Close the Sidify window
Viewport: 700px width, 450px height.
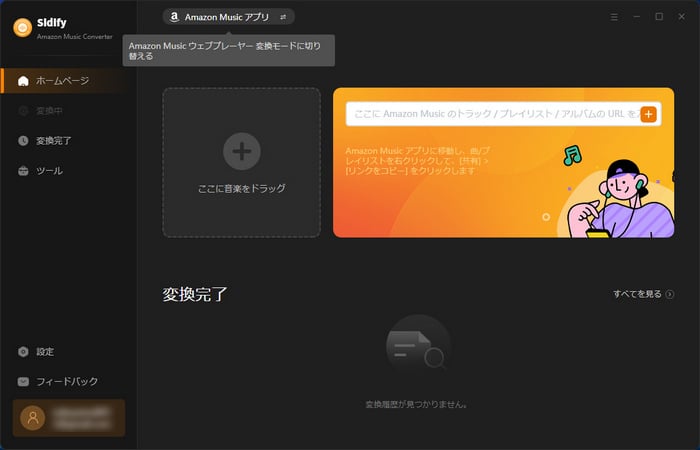pos(682,17)
